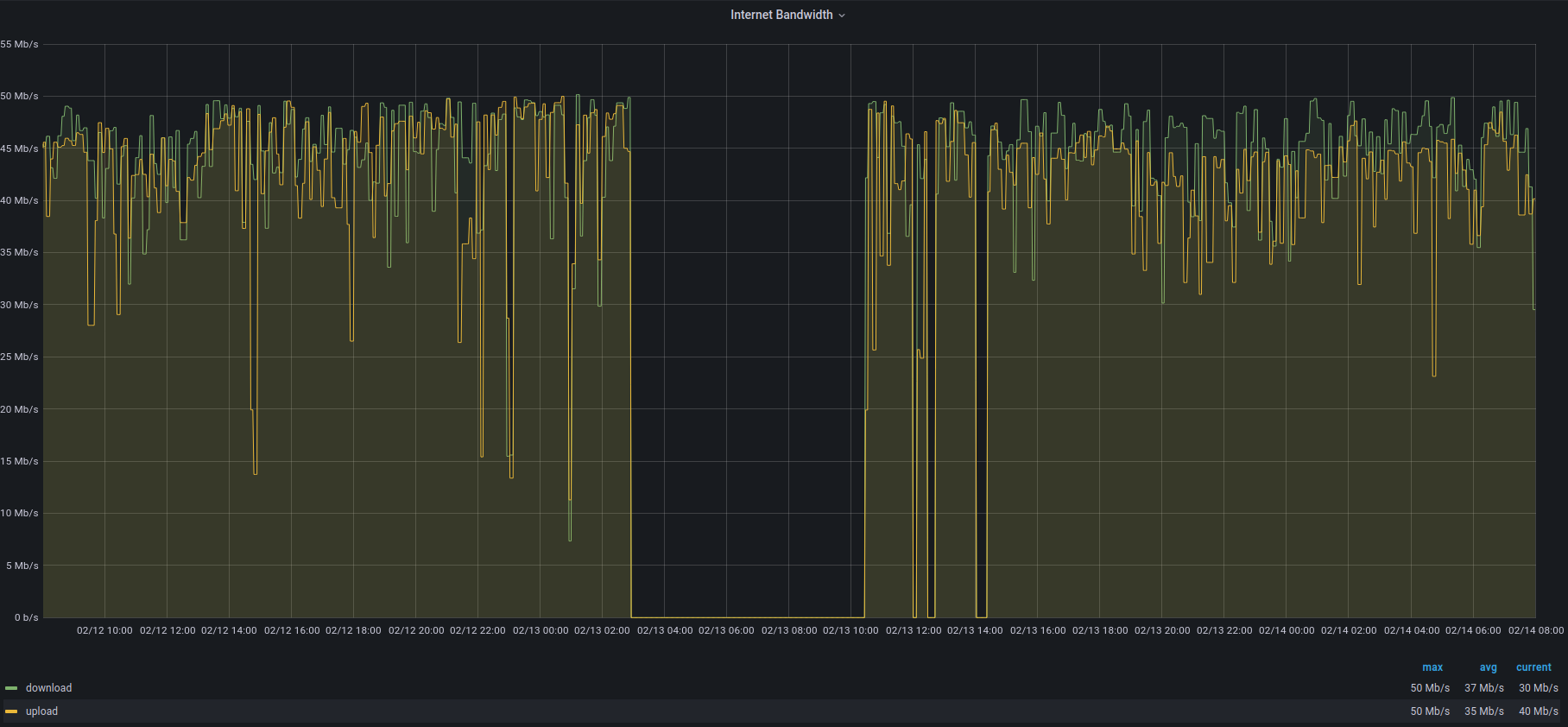Click the 55 Mb/s y-axis label

tap(20, 44)
